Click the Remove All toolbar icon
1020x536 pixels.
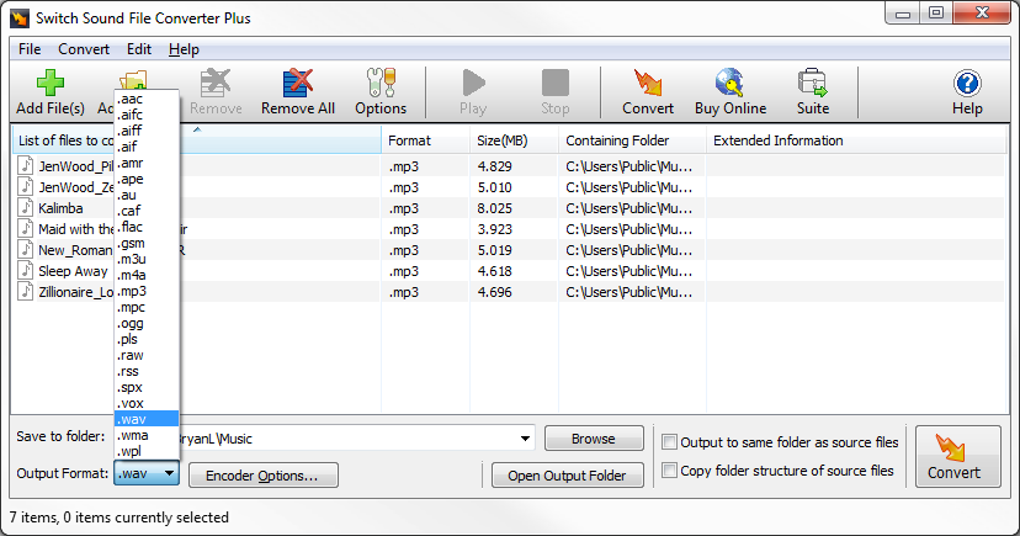298,83
